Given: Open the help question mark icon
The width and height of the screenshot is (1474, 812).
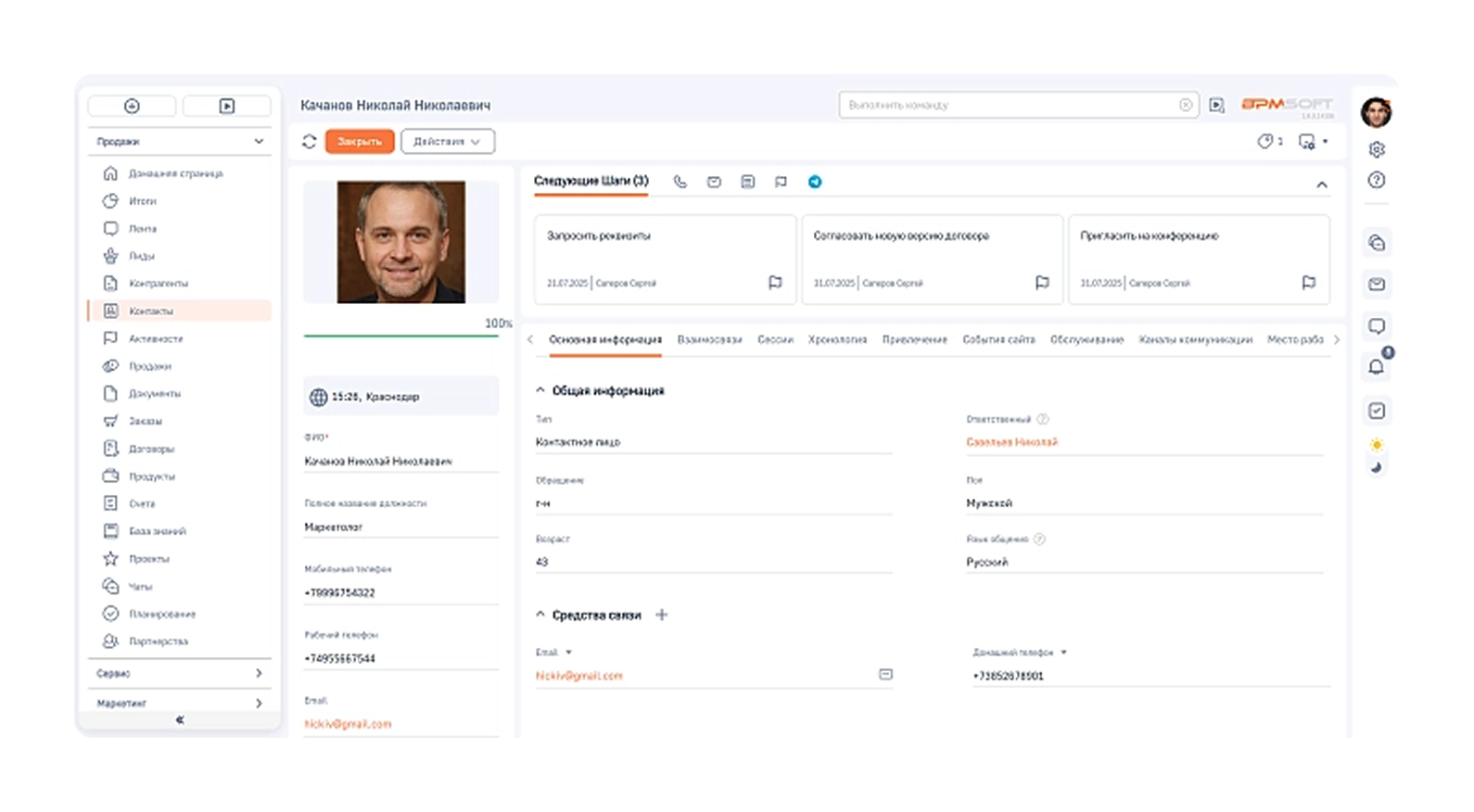Looking at the screenshot, I should click(x=1377, y=180).
